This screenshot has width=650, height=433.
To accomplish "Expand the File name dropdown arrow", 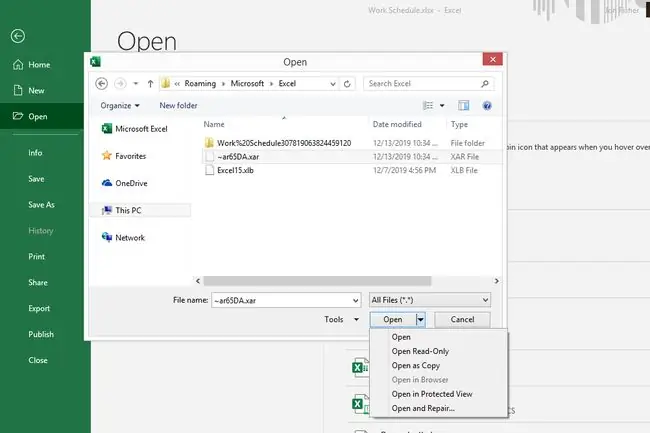I will tap(356, 300).
